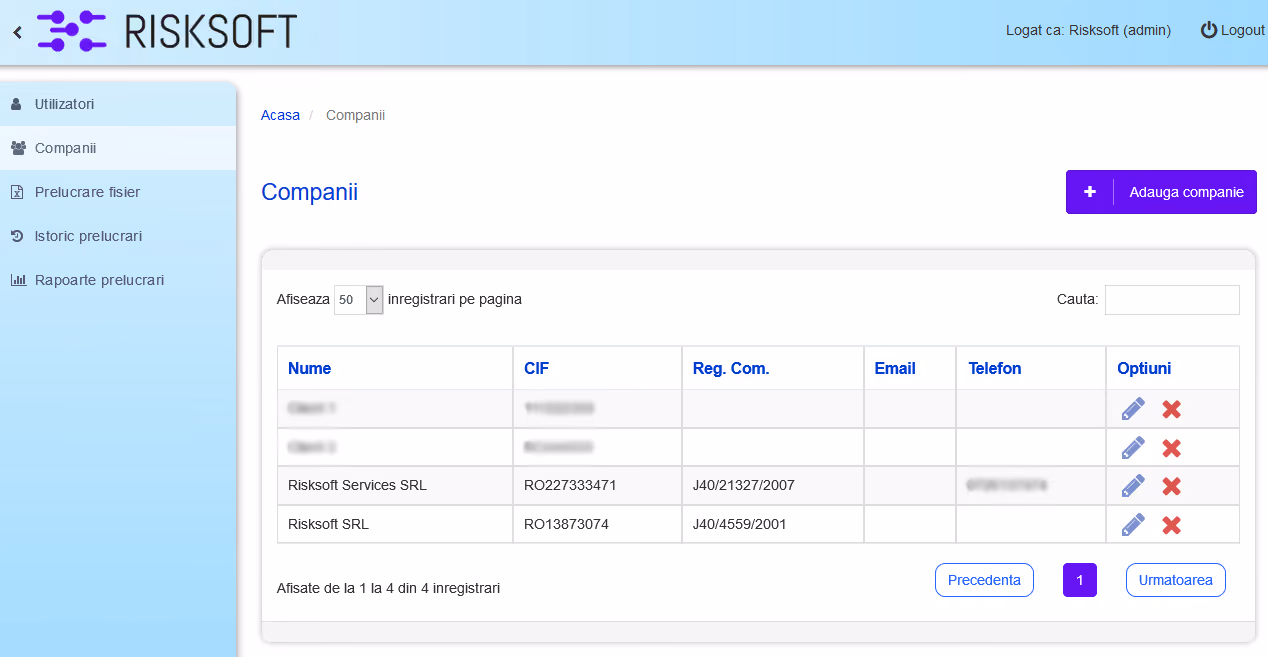Open Utilizatori in the sidebar
This screenshot has width=1268, height=657.
click(x=118, y=104)
